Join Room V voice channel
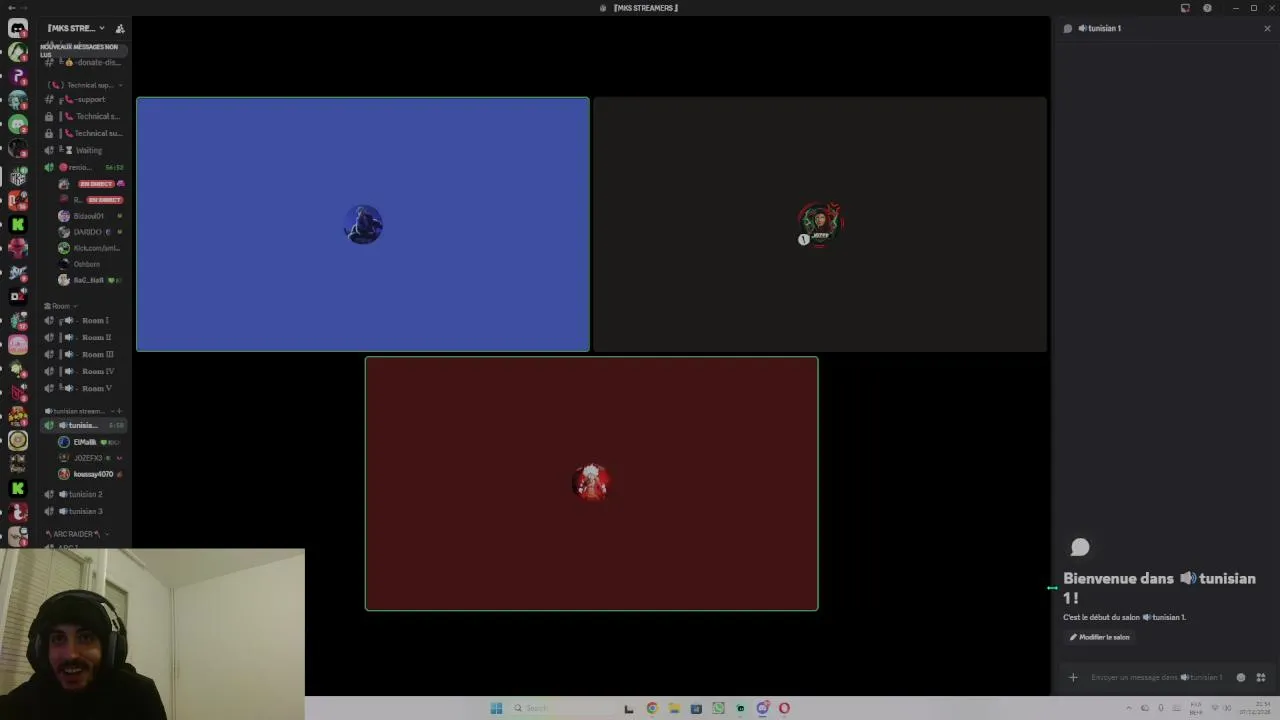 [86, 388]
